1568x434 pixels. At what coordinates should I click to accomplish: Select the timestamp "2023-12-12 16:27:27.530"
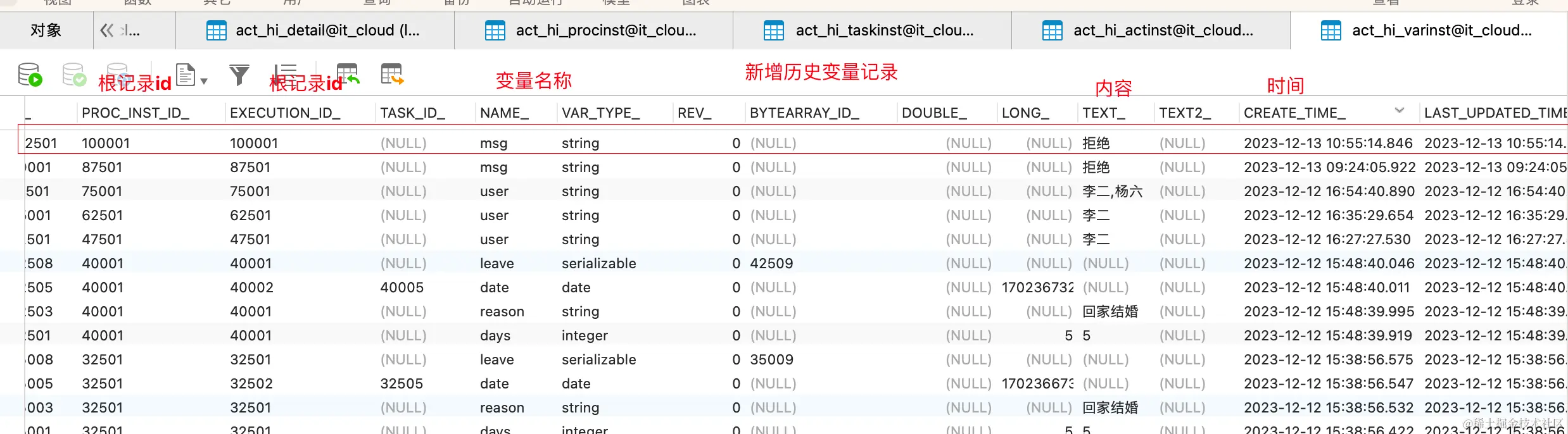[x=1327, y=240]
